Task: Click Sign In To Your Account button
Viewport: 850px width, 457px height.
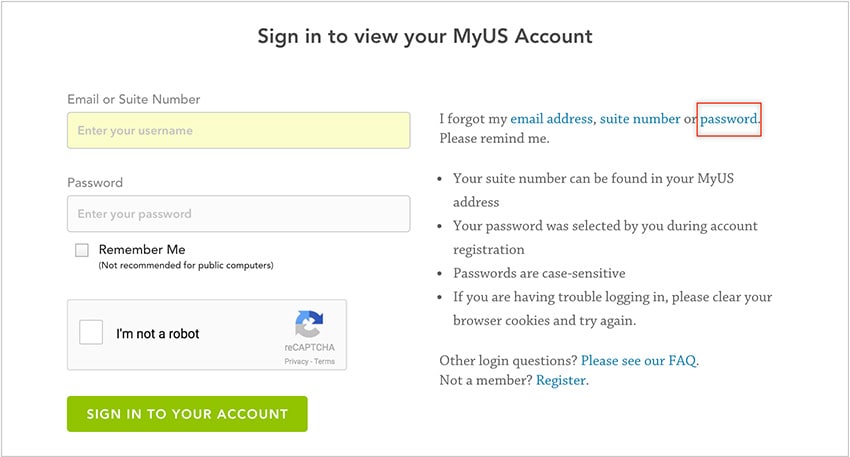Action: (187, 414)
